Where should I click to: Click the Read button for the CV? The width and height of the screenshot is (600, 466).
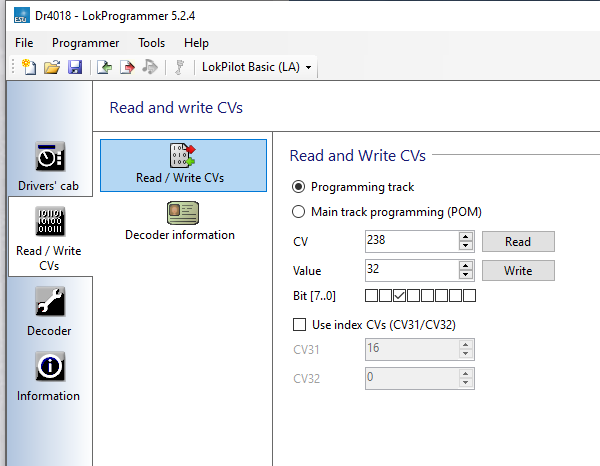tap(518, 241)
